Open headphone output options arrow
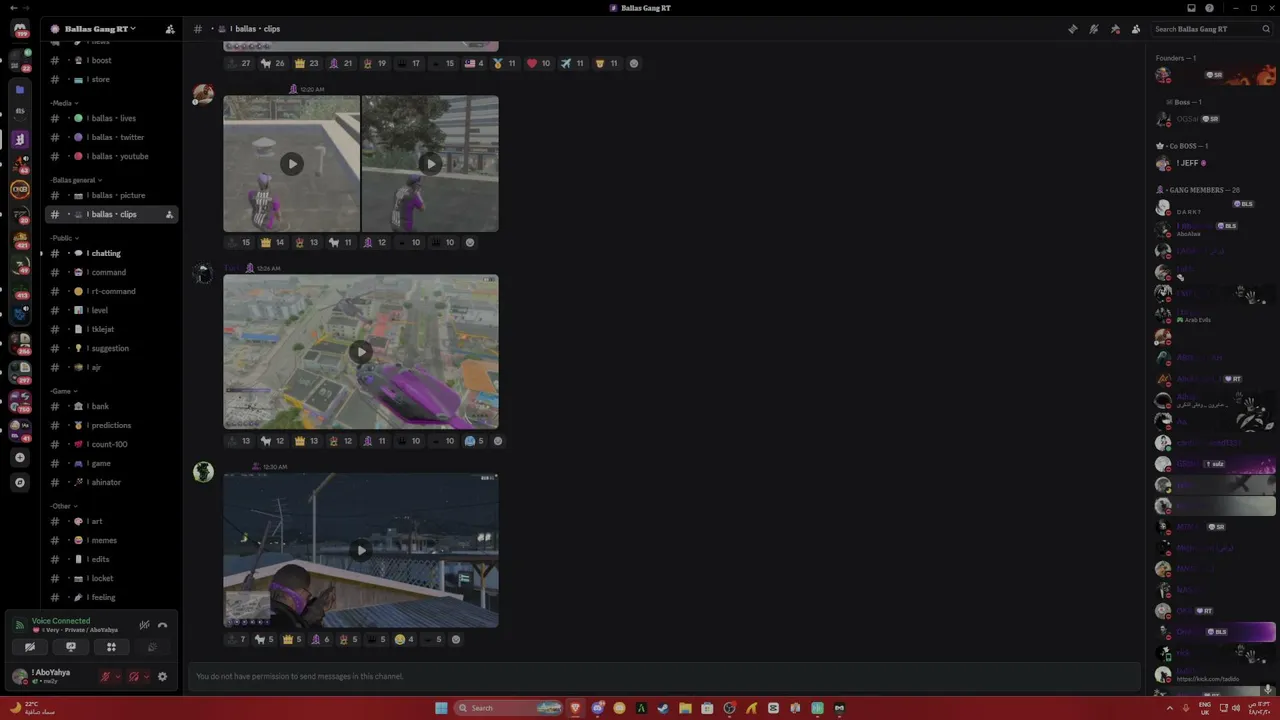This screenshot has width=1280, height=720. pos(146,677)
